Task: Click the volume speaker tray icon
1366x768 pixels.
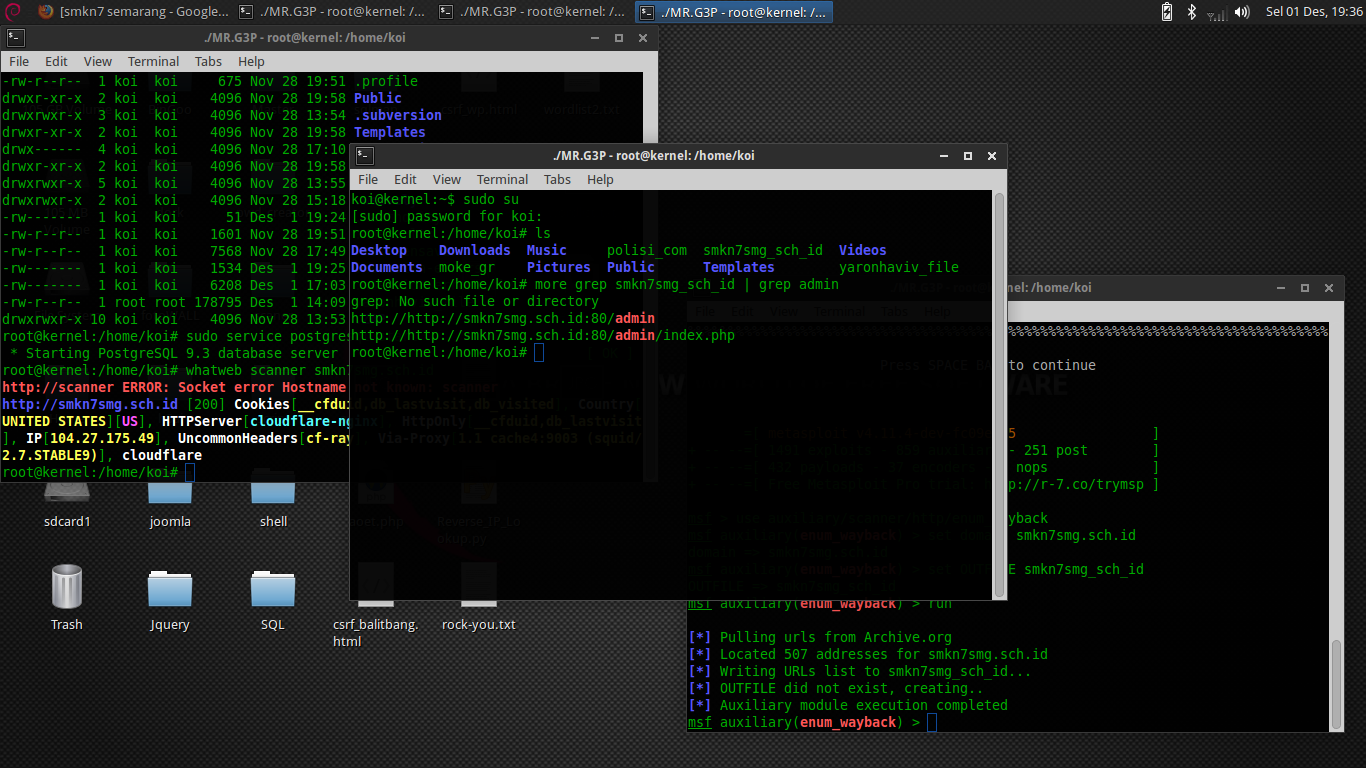Action: point(1242,12)
